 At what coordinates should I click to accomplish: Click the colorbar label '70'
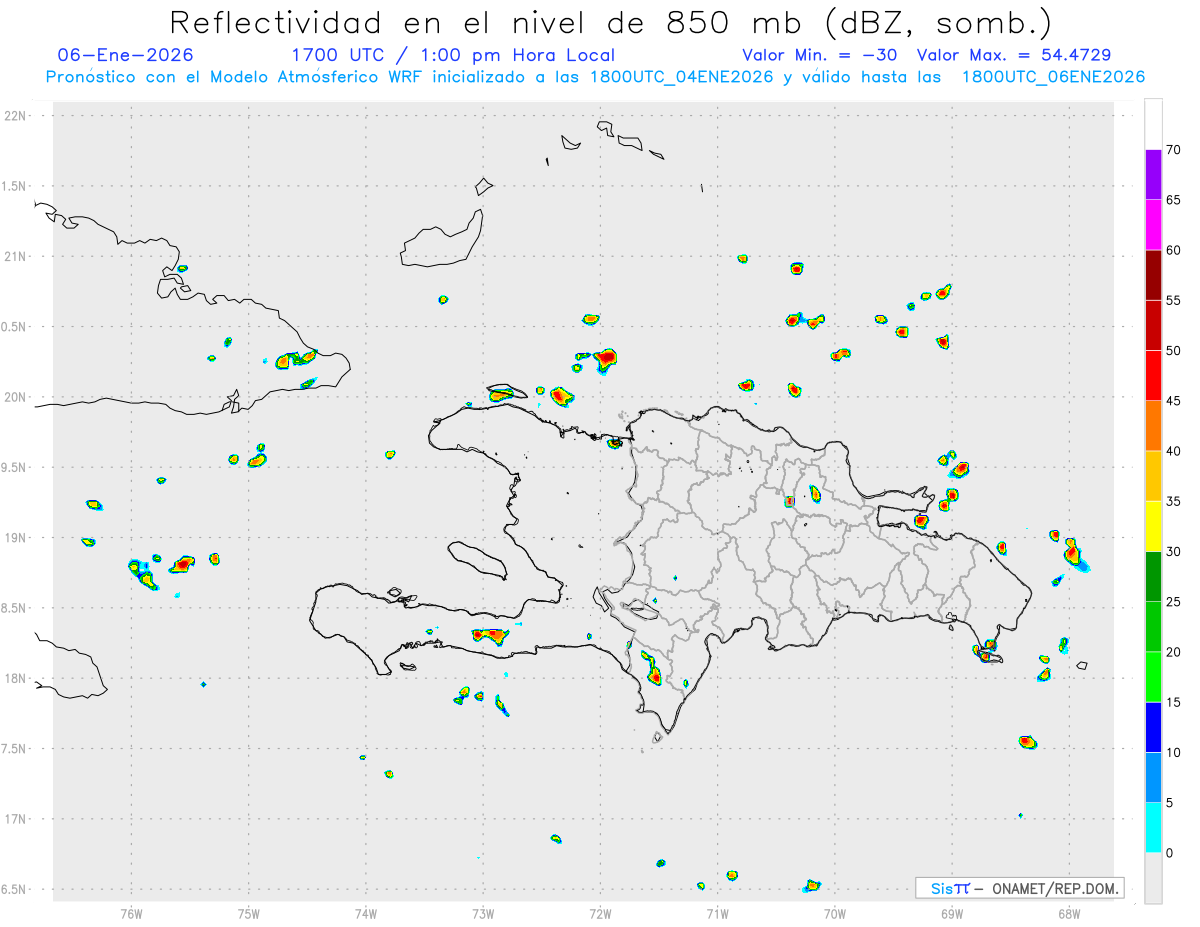pos(1173,150)
